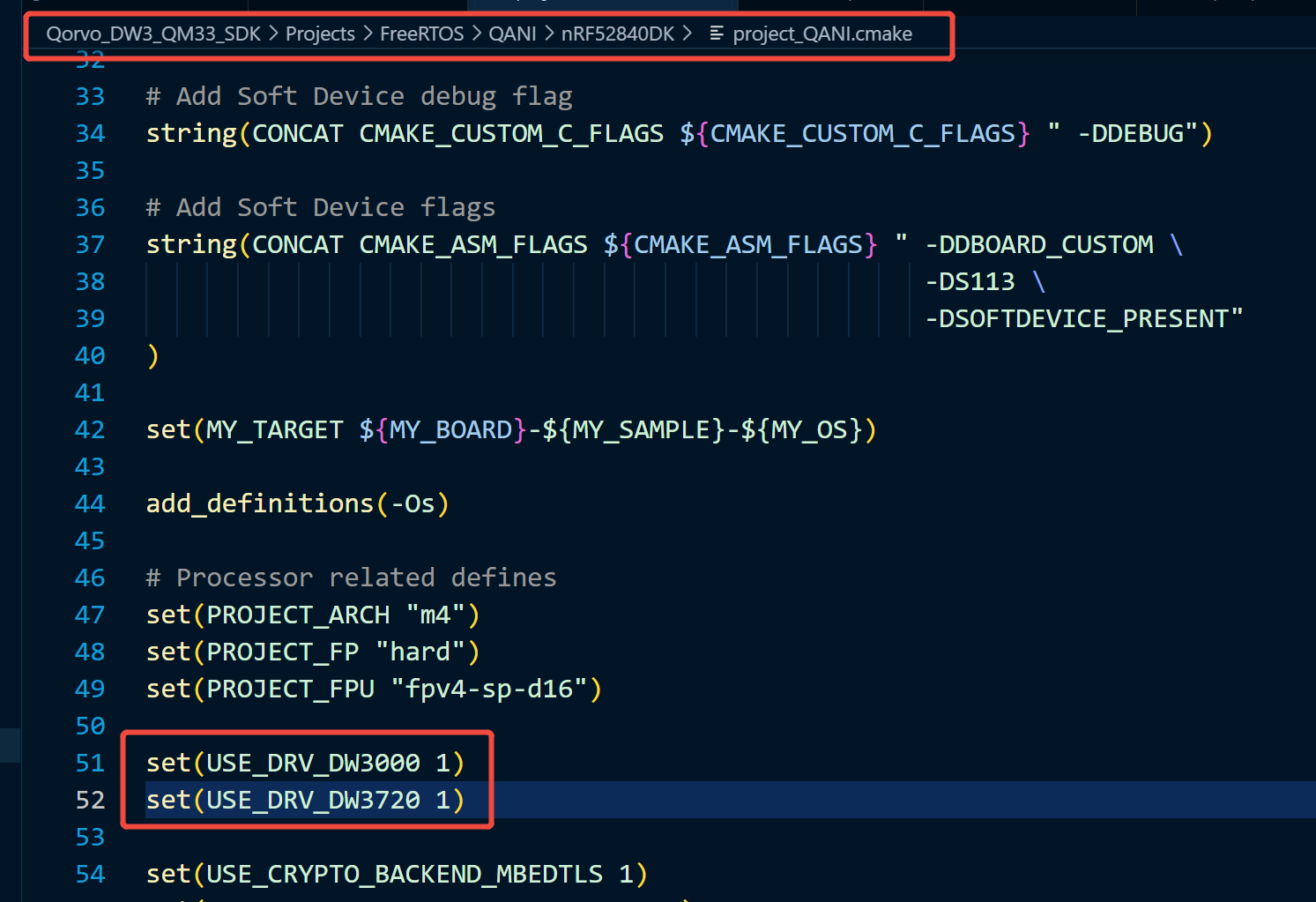Open the QANI breadcrumb folder
The height and width of the screenshot is (902, 1316).
pos(512,34)
